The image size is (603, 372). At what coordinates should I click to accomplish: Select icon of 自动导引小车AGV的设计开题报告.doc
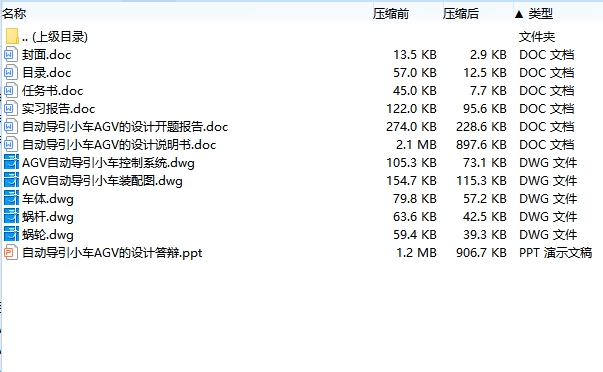pyautogui.click(x=10, y=127)
